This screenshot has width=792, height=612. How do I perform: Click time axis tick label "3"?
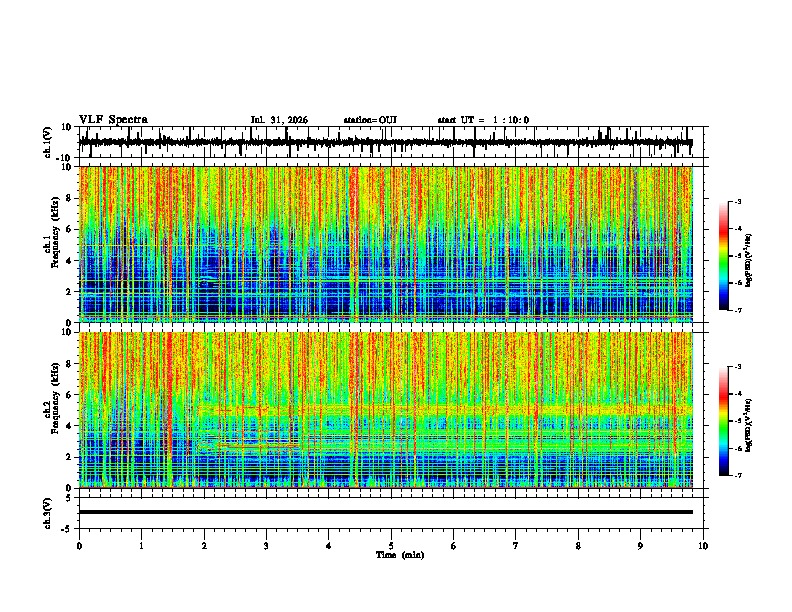[x=266, y=546]
